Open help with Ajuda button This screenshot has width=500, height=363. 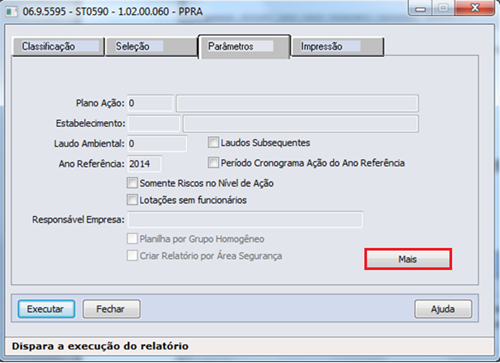pos(443,309)
